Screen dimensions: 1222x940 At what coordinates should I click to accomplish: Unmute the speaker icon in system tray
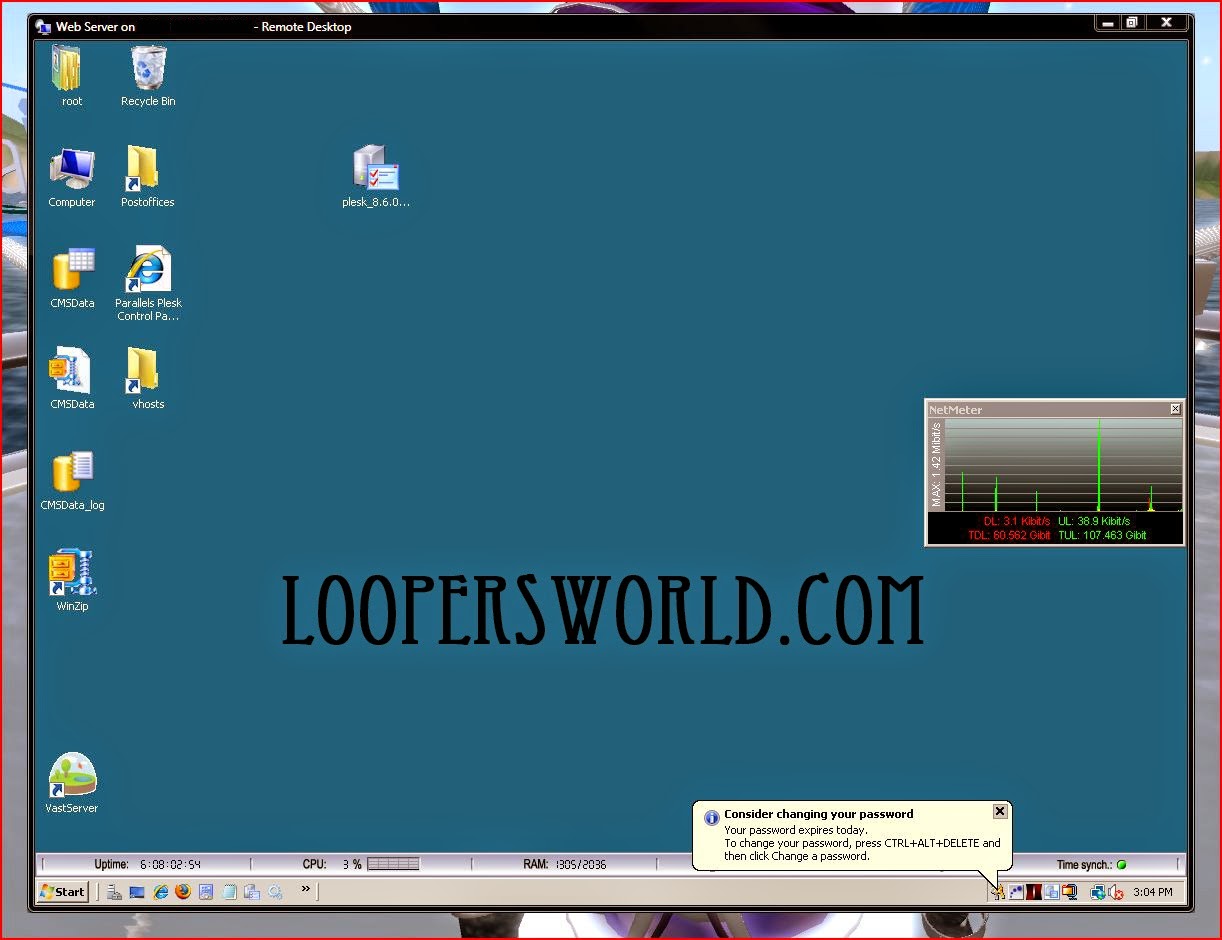1116,892
